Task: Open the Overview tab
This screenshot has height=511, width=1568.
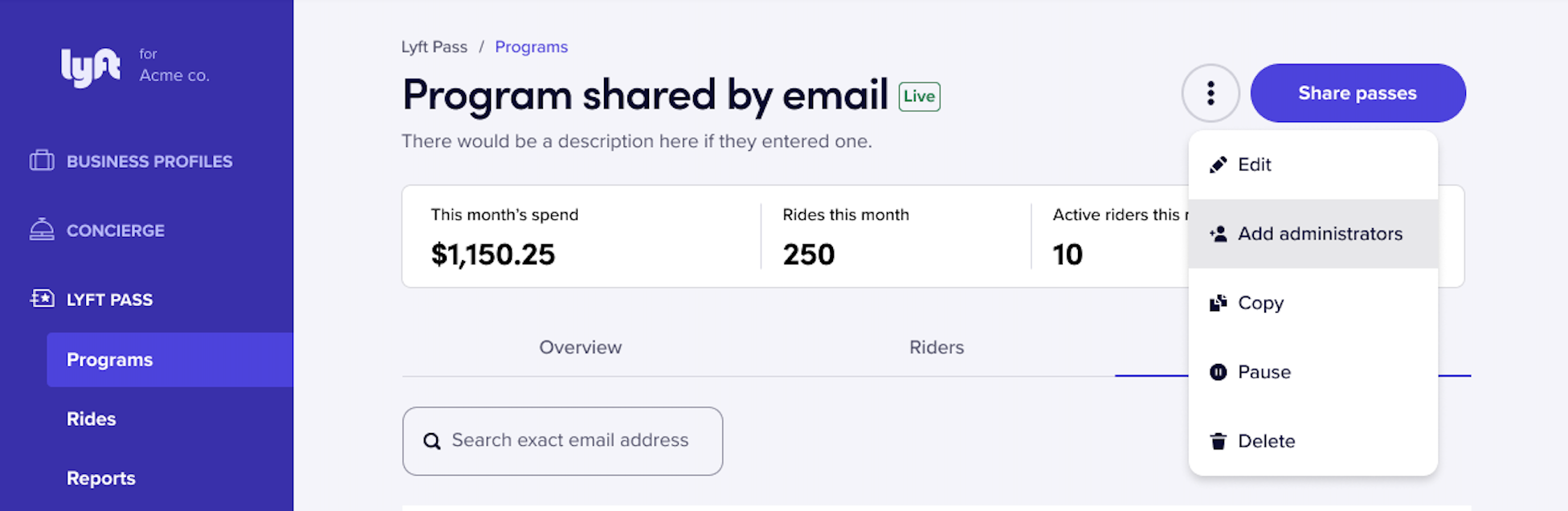Action: 580,347
